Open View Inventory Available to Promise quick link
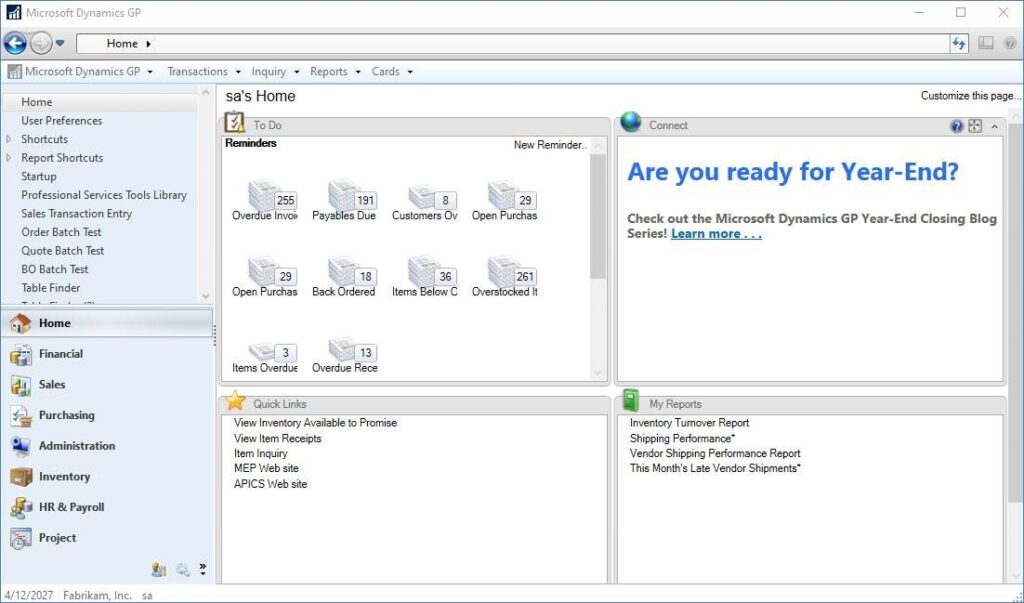This screenshot has height=603, width=1024. point(315,423)
